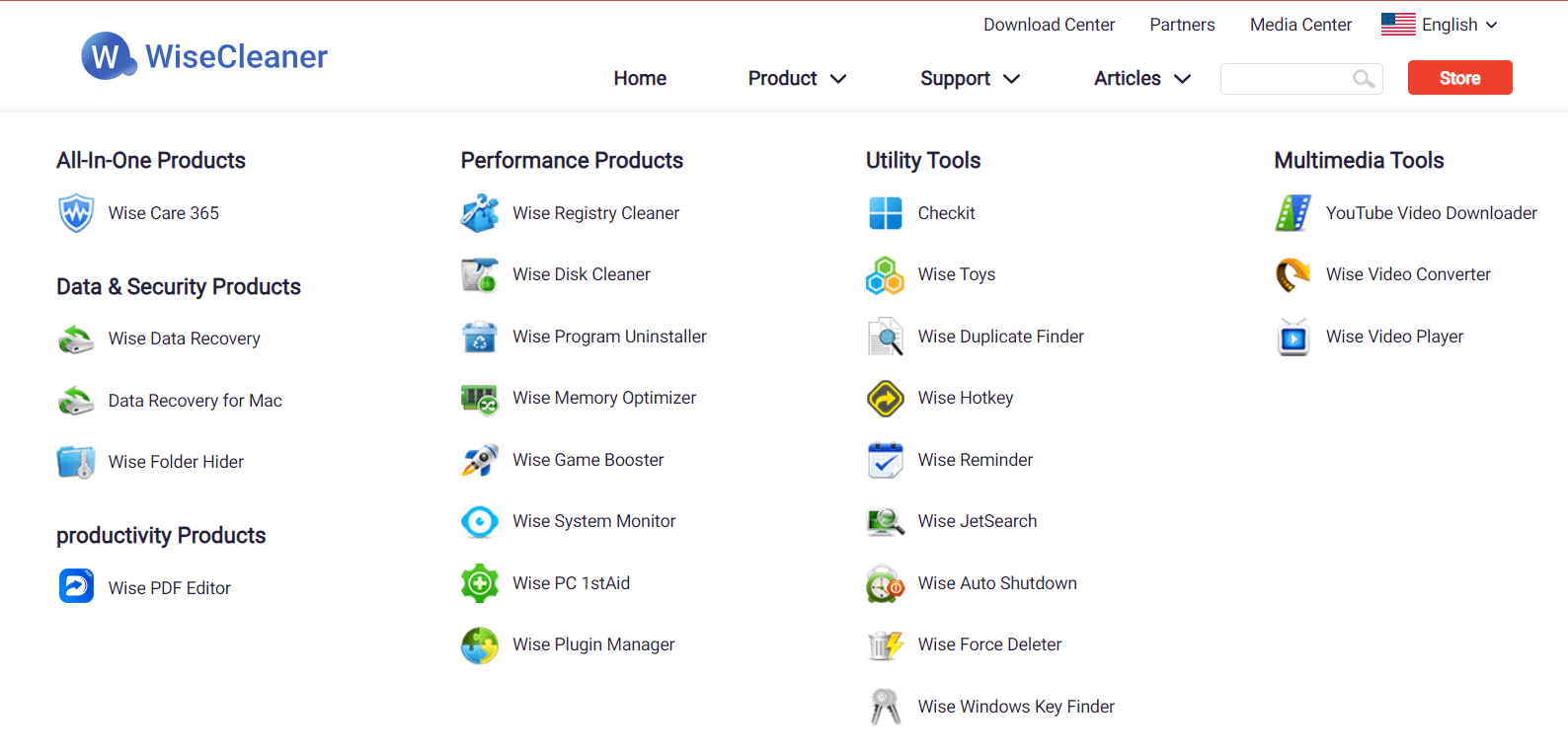
Task: Select the Wise Toys text link
Action: click(957, 274)
